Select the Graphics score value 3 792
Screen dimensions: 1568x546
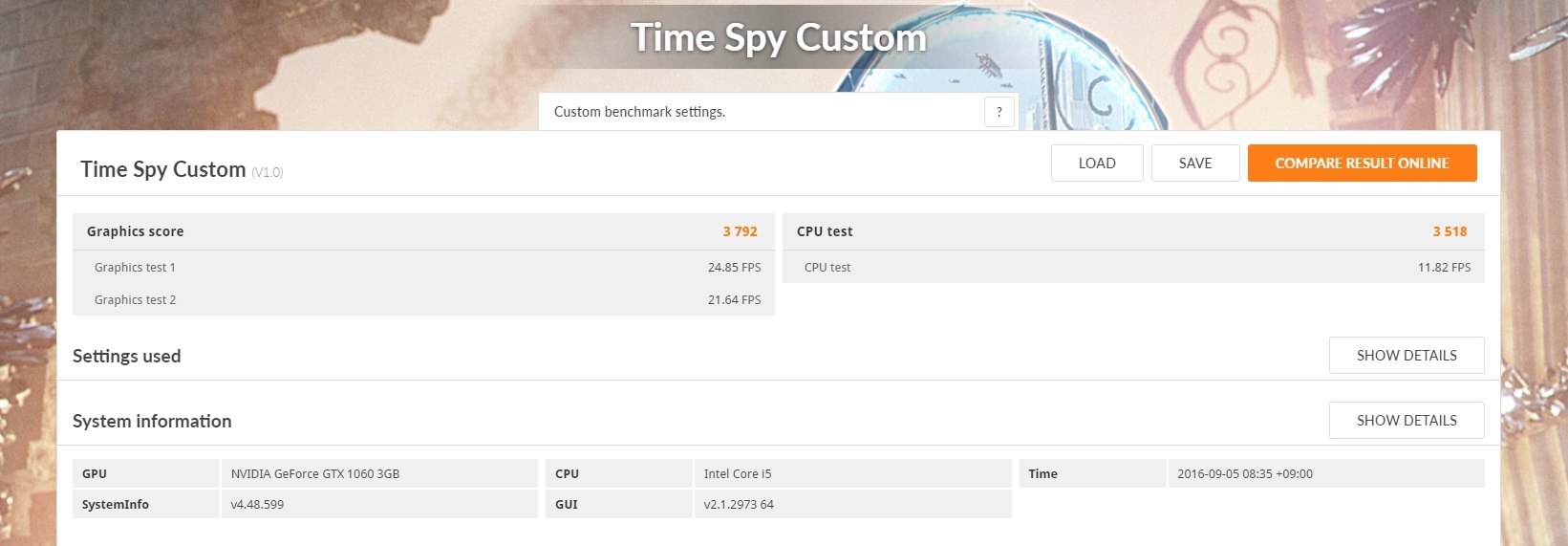tap(740, 231)
